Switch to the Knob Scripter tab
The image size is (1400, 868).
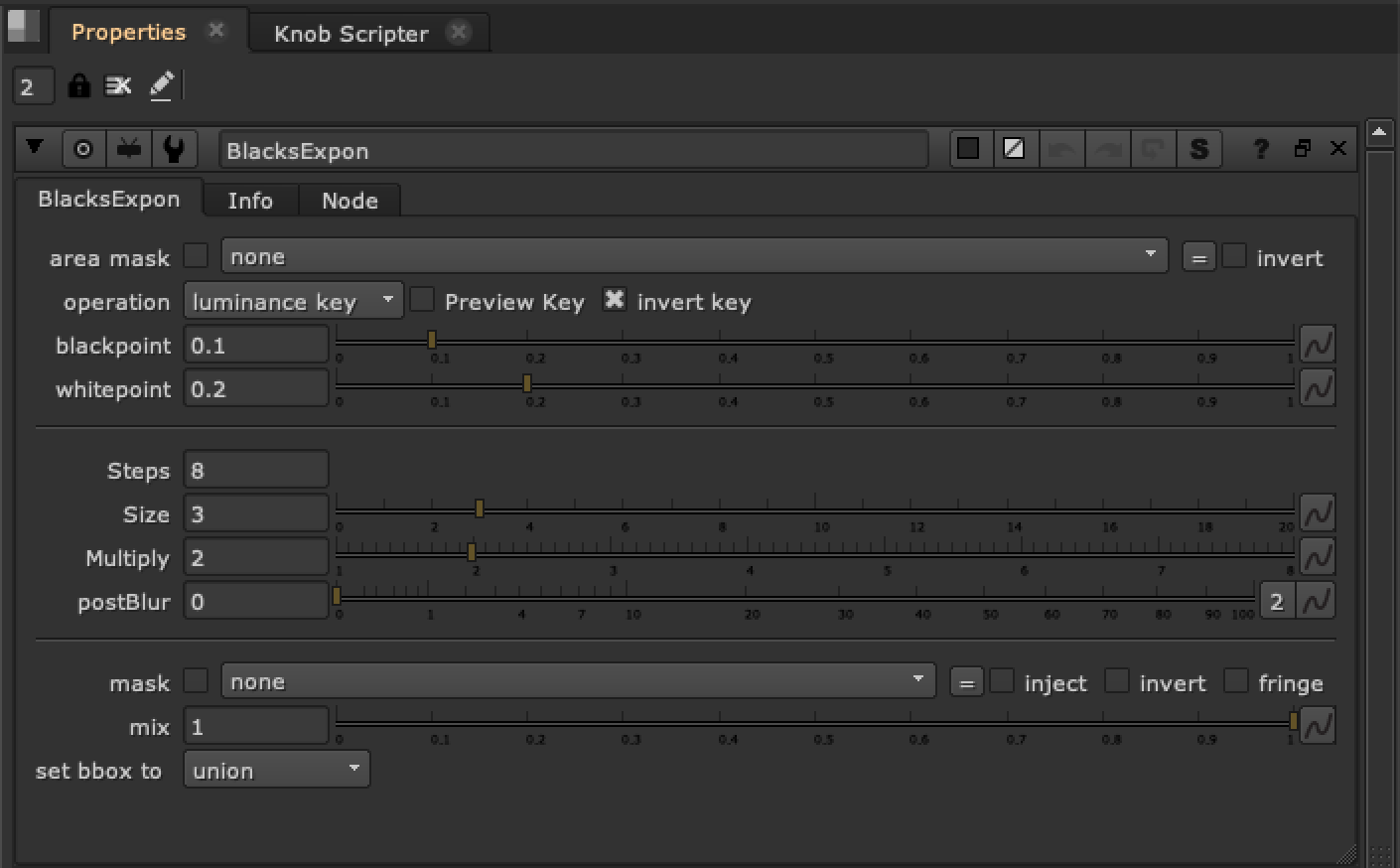click(350, 33)
